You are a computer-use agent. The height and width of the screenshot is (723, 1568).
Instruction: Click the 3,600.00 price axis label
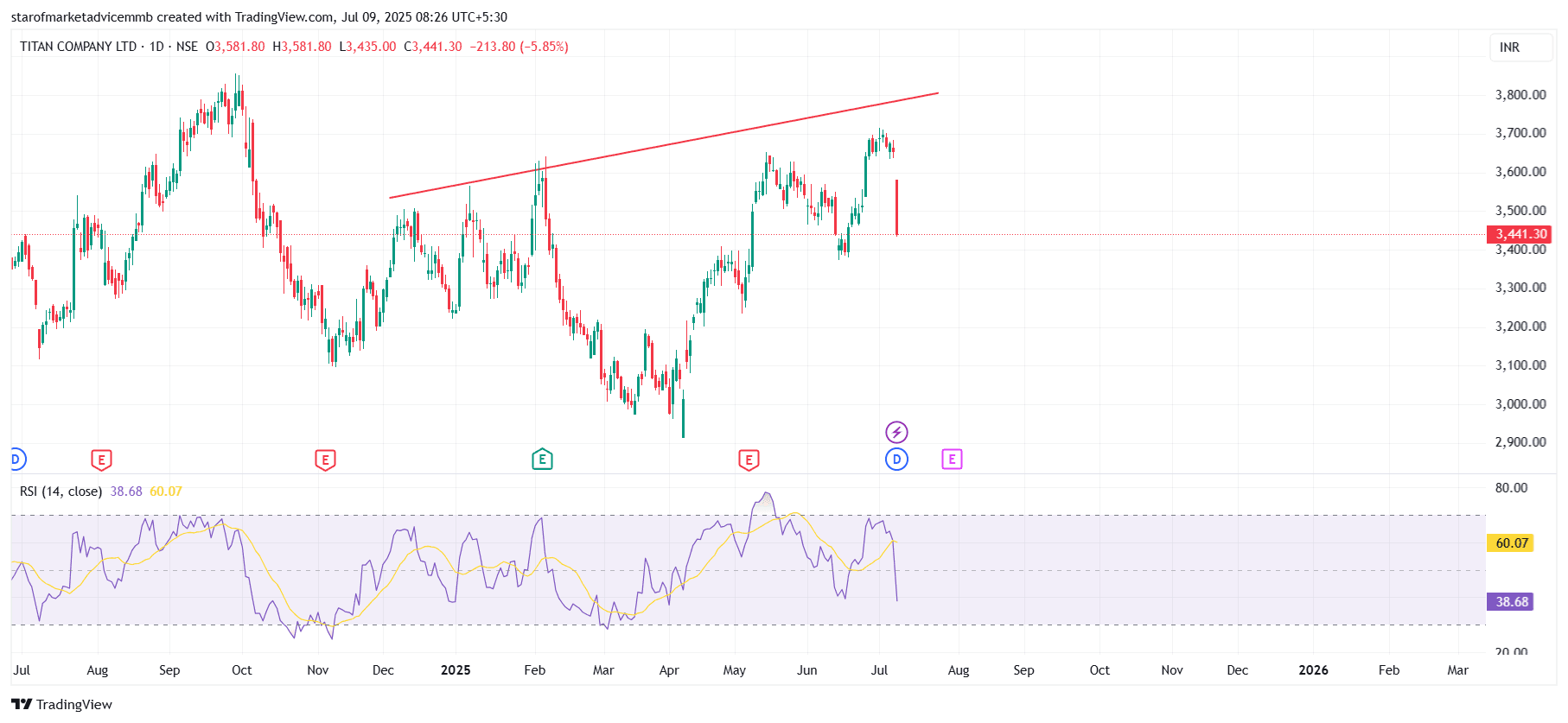coord(1520,172)
